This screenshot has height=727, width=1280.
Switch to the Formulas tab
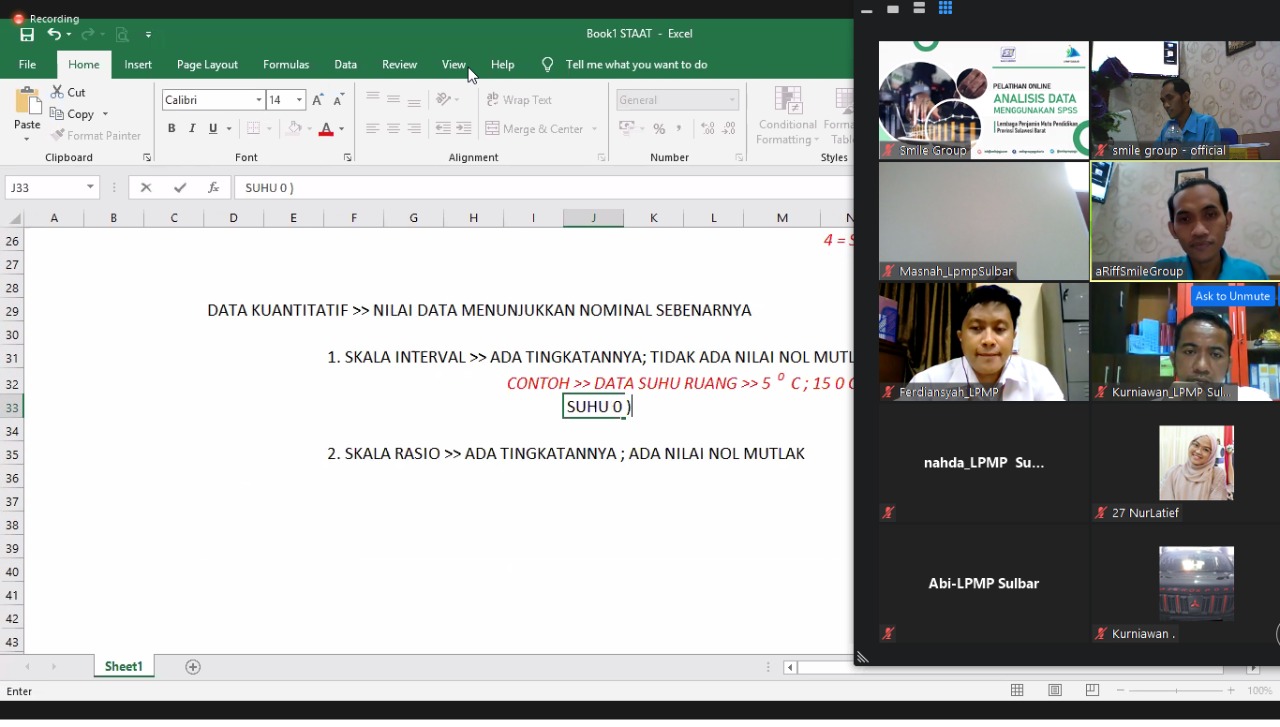pyautogui.click(x=286, y=64)
